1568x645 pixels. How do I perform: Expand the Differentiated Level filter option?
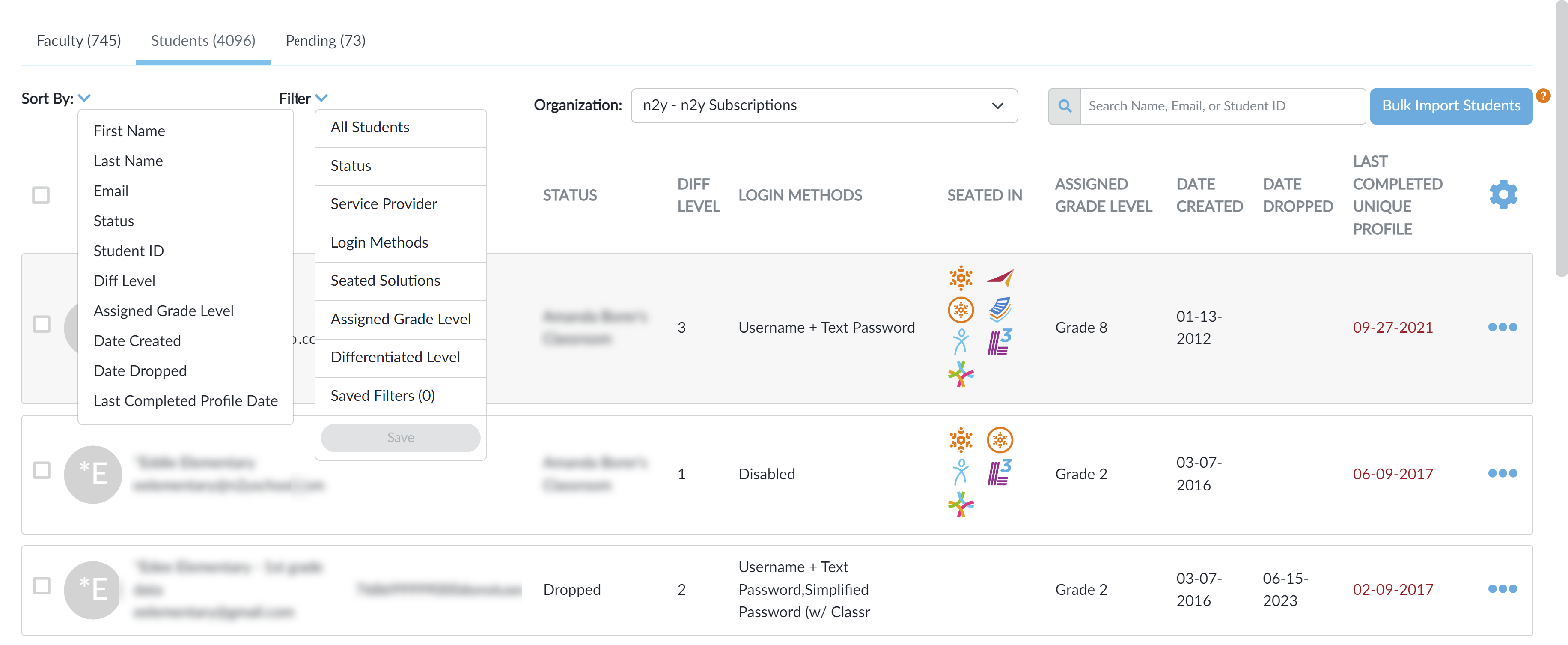401,358
